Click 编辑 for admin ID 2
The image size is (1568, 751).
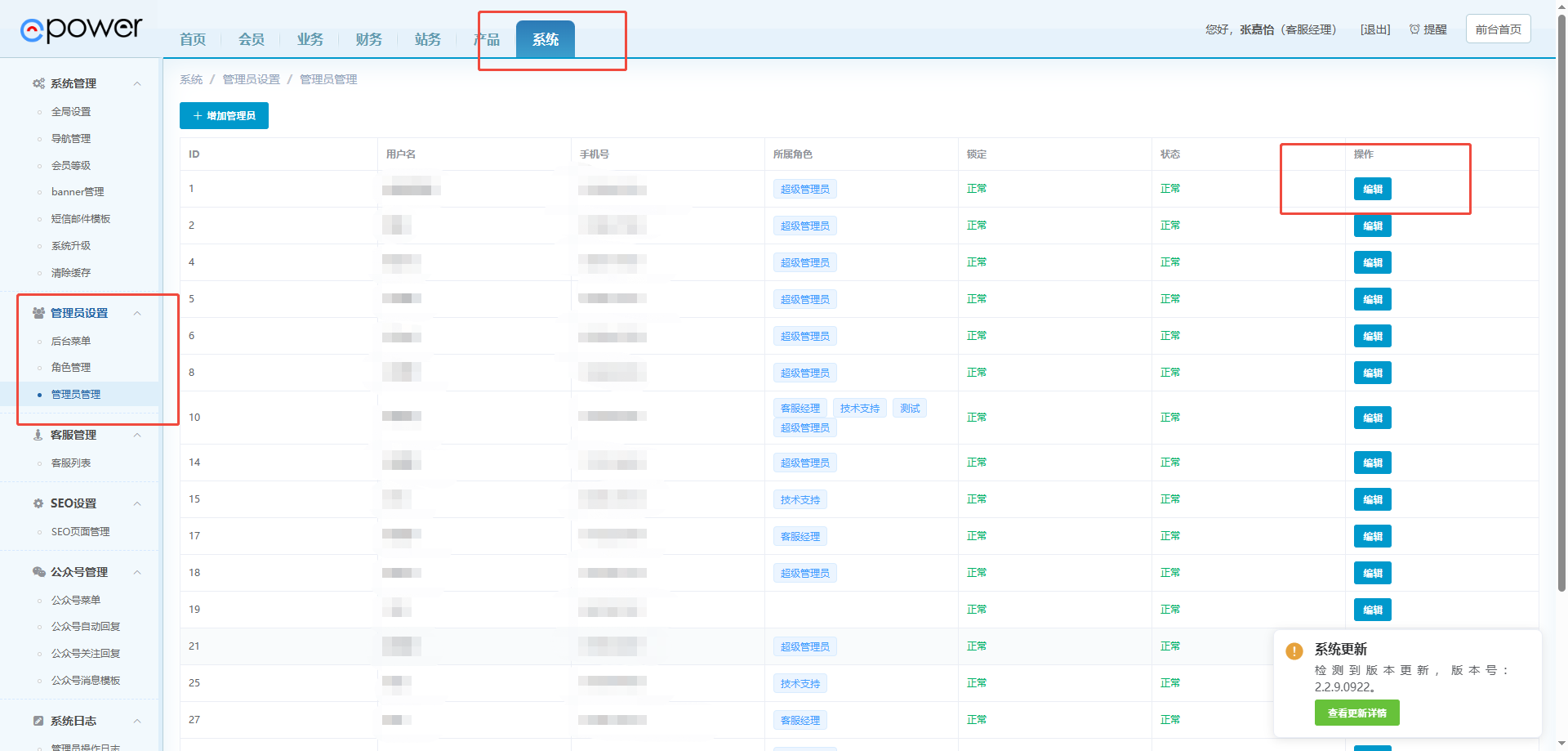pyautogui.click(x=1372, y=226)
